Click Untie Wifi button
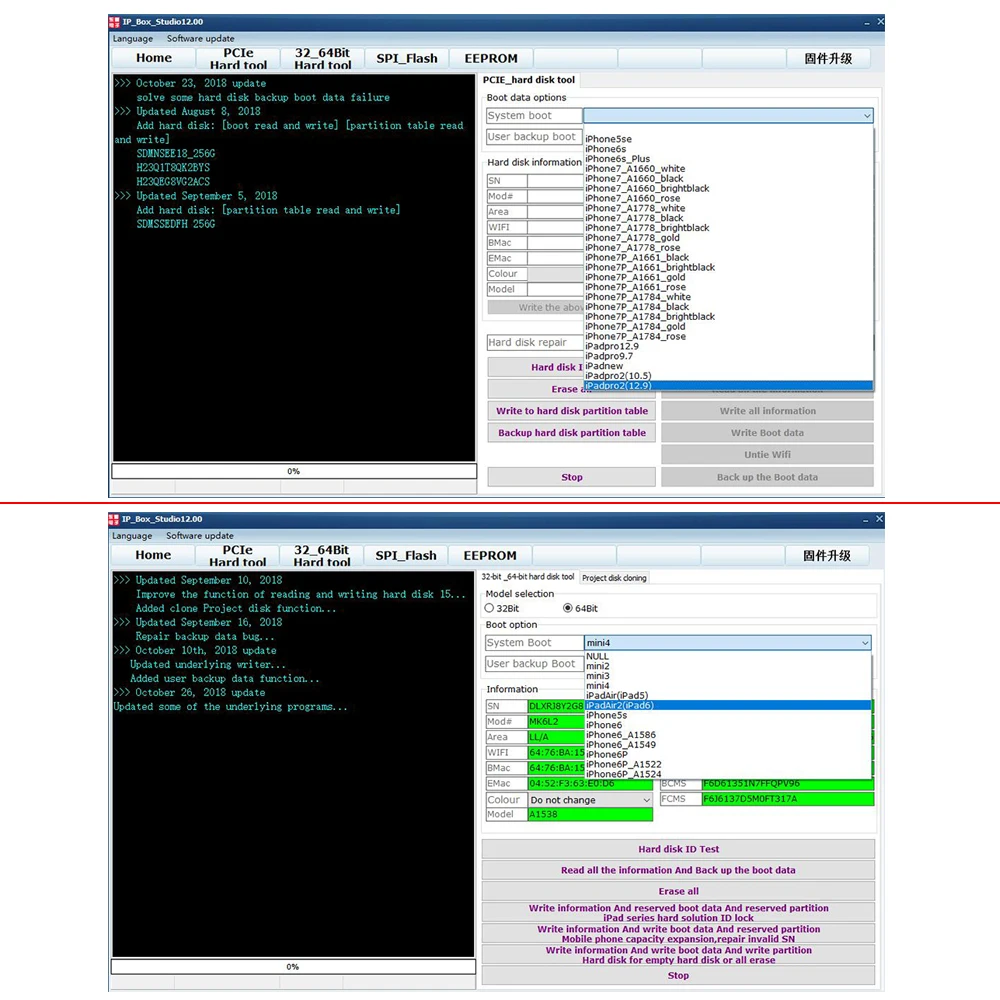The image size is (1000, 1000). click(x=768, y=455)
